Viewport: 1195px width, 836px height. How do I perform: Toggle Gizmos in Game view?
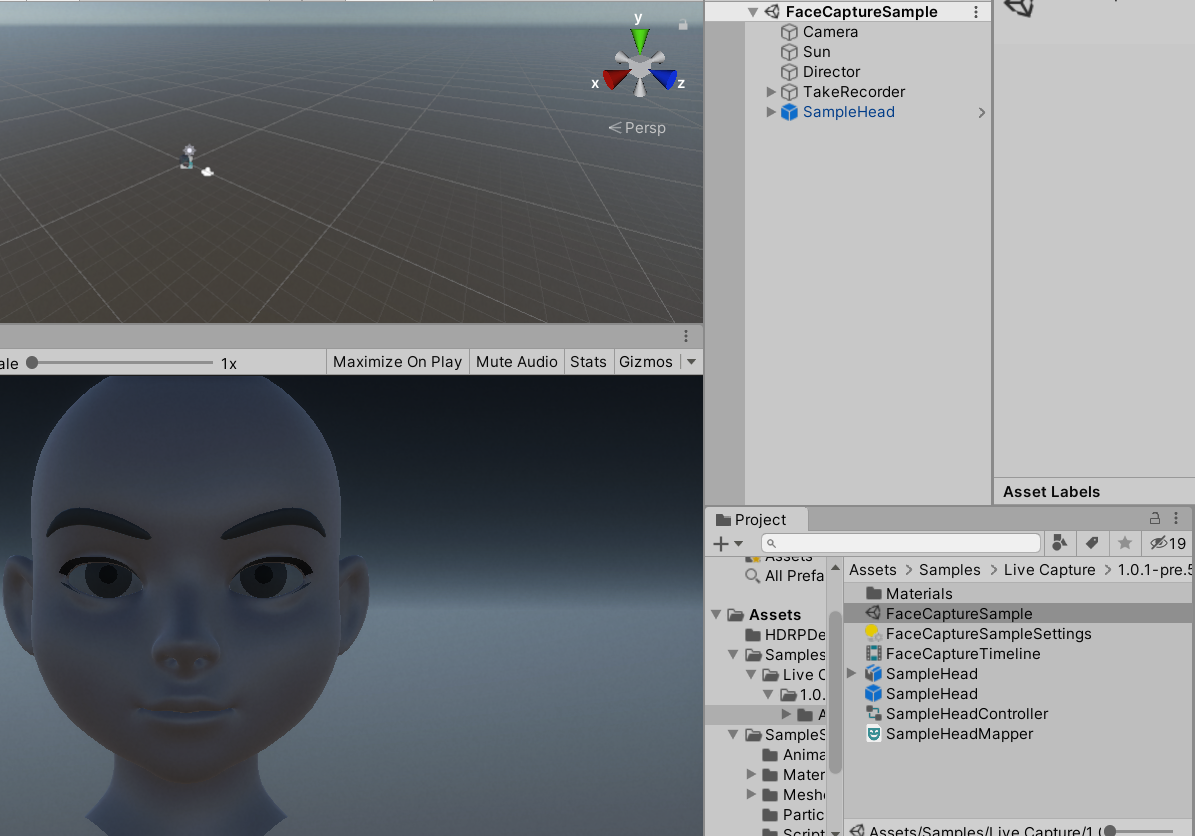coord(646,362)
